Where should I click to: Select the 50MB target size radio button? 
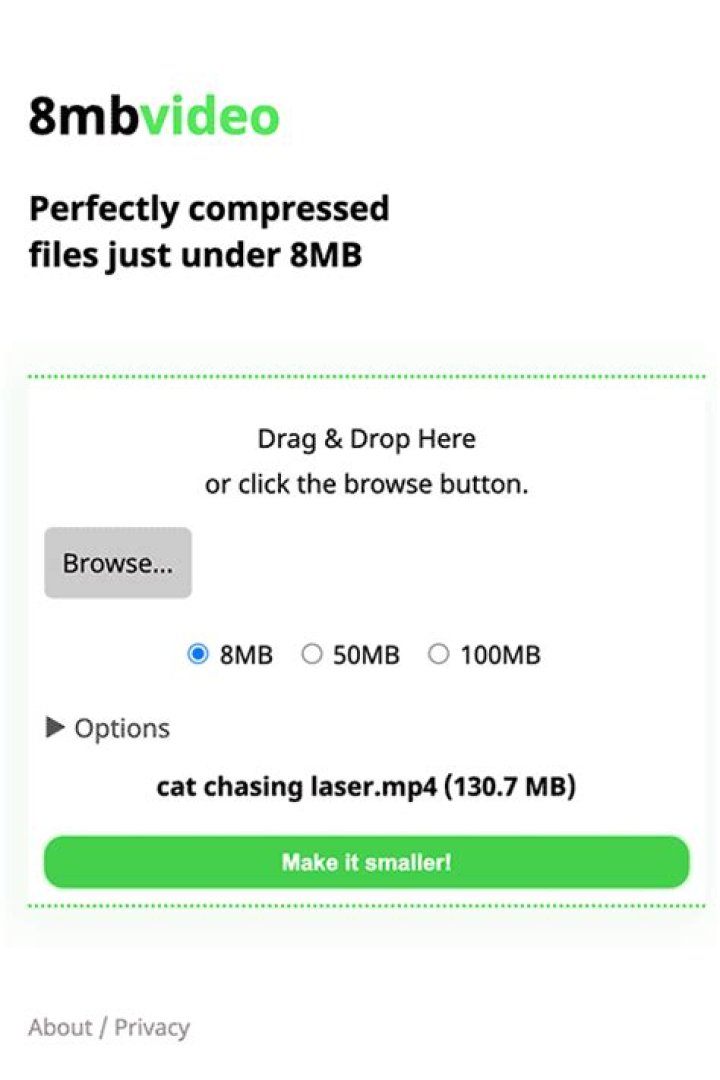pyautogui.click(x=312, y=654)
